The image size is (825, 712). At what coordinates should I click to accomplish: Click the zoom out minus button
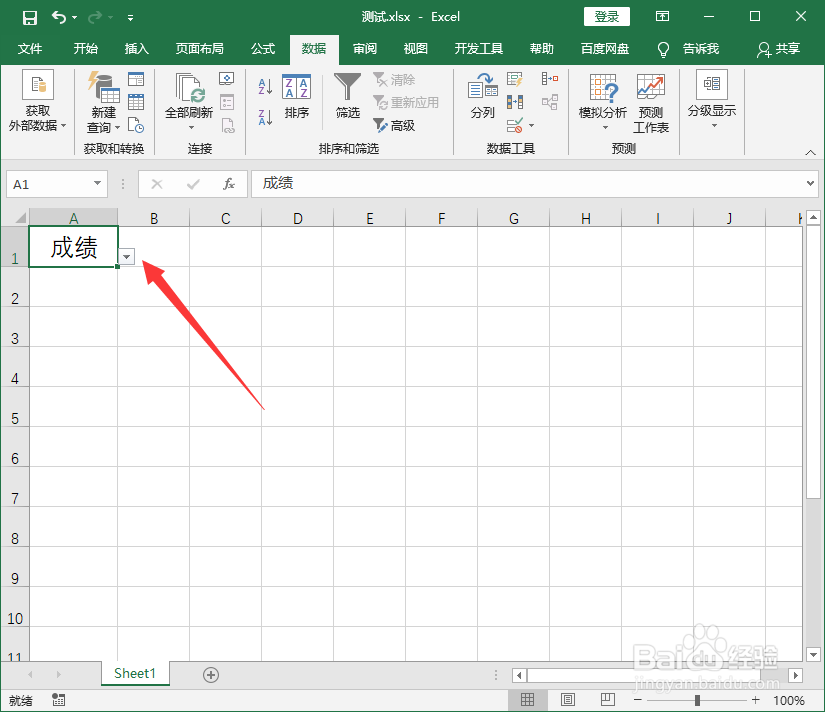point(638,700)
